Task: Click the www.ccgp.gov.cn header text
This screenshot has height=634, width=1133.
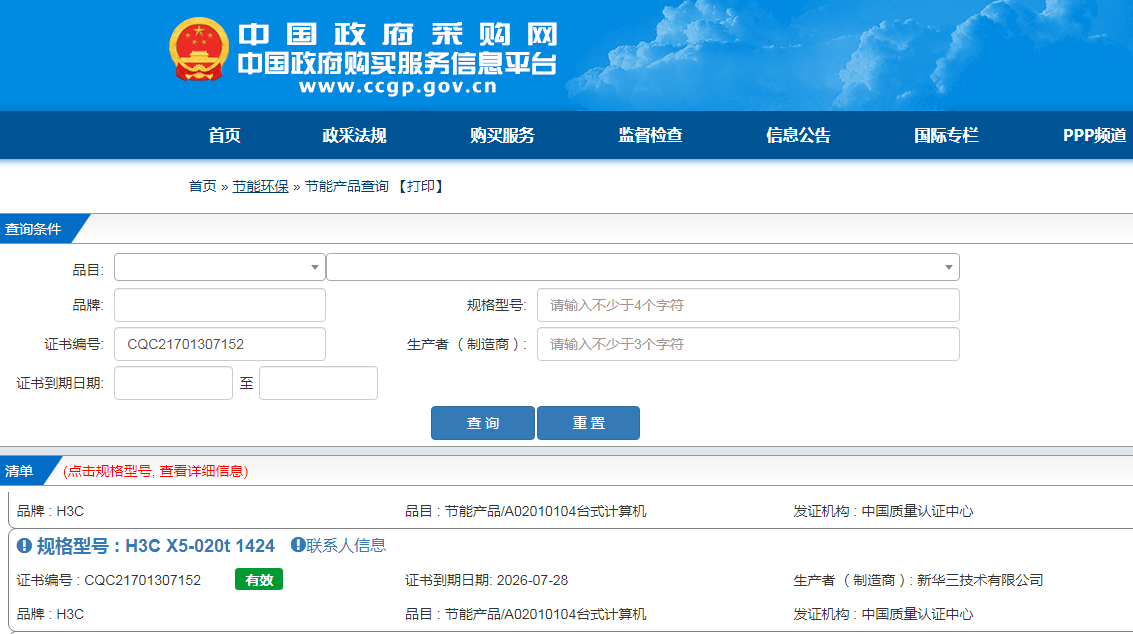Action: 398,87
